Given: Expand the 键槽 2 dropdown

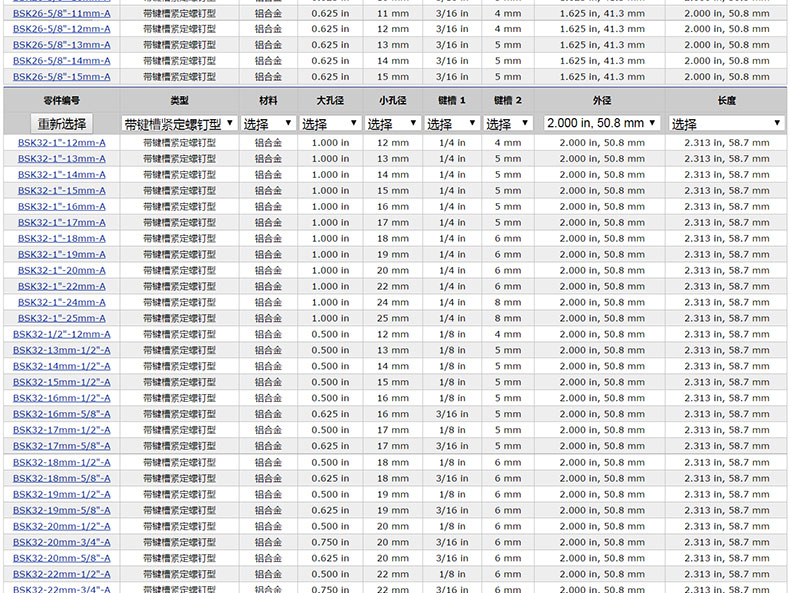Looking at the screenshot, I should (507, 124).
